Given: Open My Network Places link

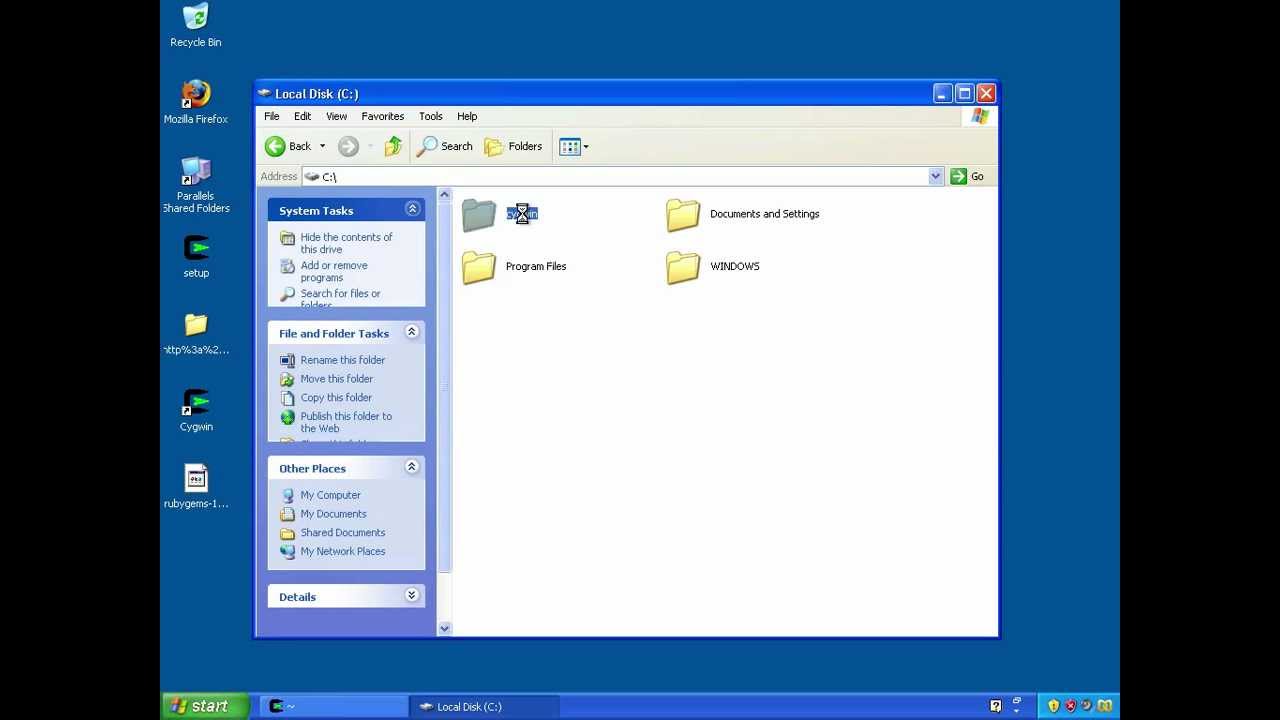Looking at the screenshot, I should (342, 551).
